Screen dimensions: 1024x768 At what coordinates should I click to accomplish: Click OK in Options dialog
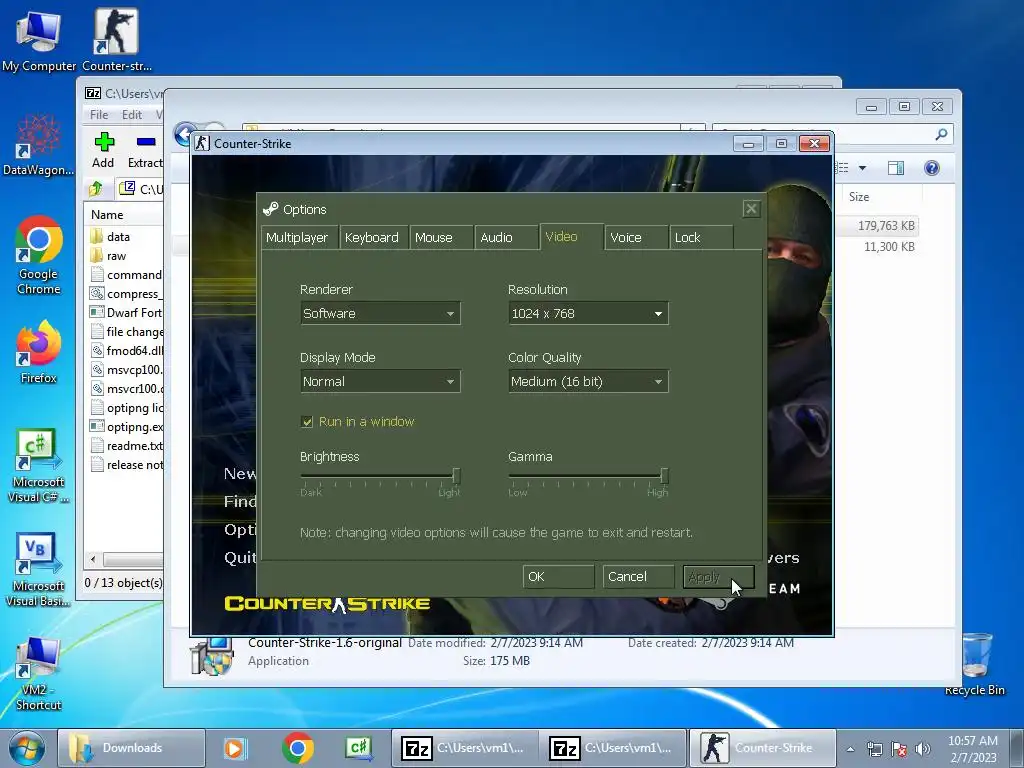[558, 577]
